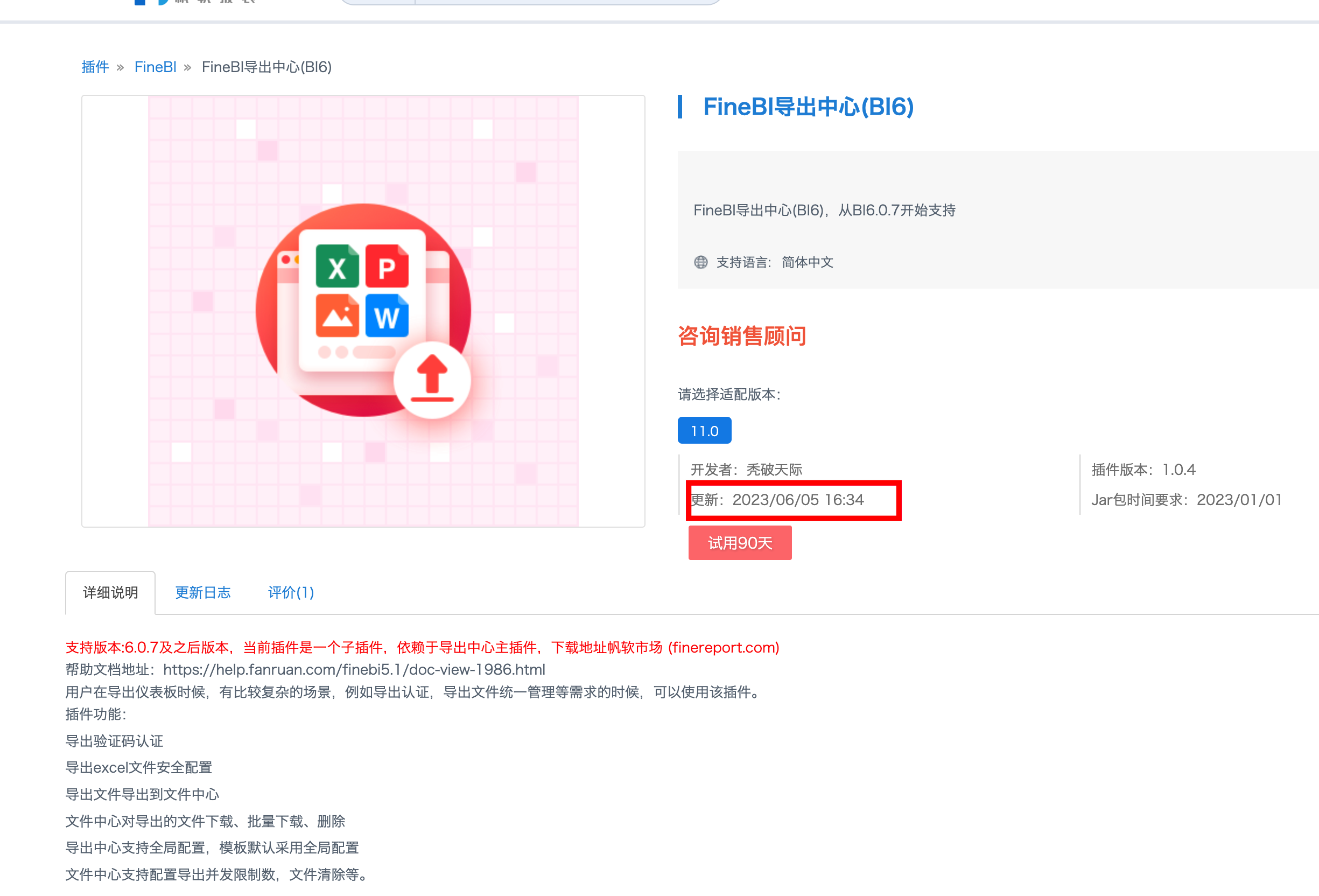Go to the FineBI breadcrumb link

click(x=155, y=67)
